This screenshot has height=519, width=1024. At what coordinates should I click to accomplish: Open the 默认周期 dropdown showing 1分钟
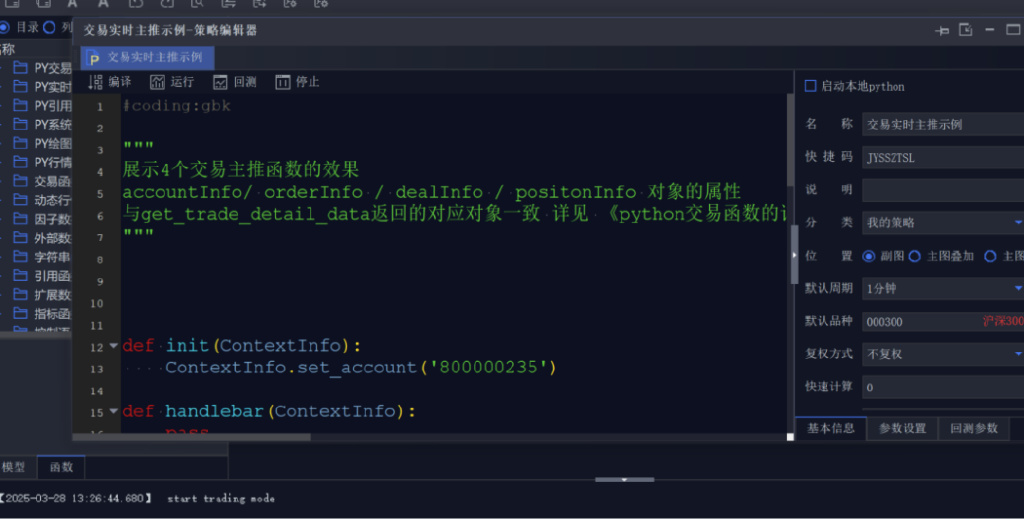pyautogui.click(x=942, y=288)
